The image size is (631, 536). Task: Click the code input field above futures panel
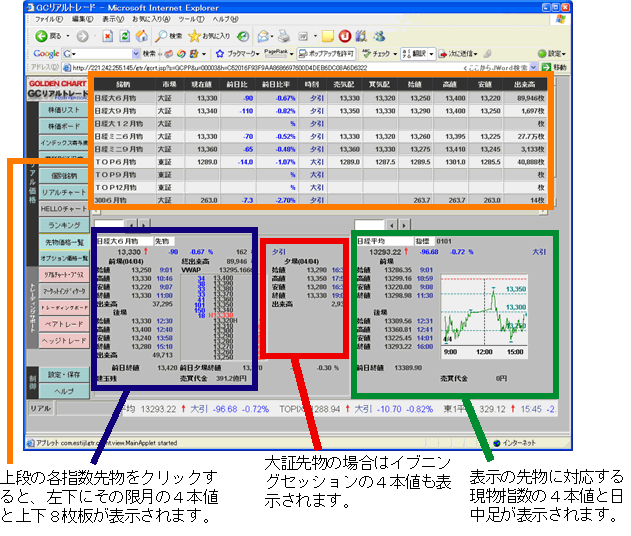click(x=109, y=225)
